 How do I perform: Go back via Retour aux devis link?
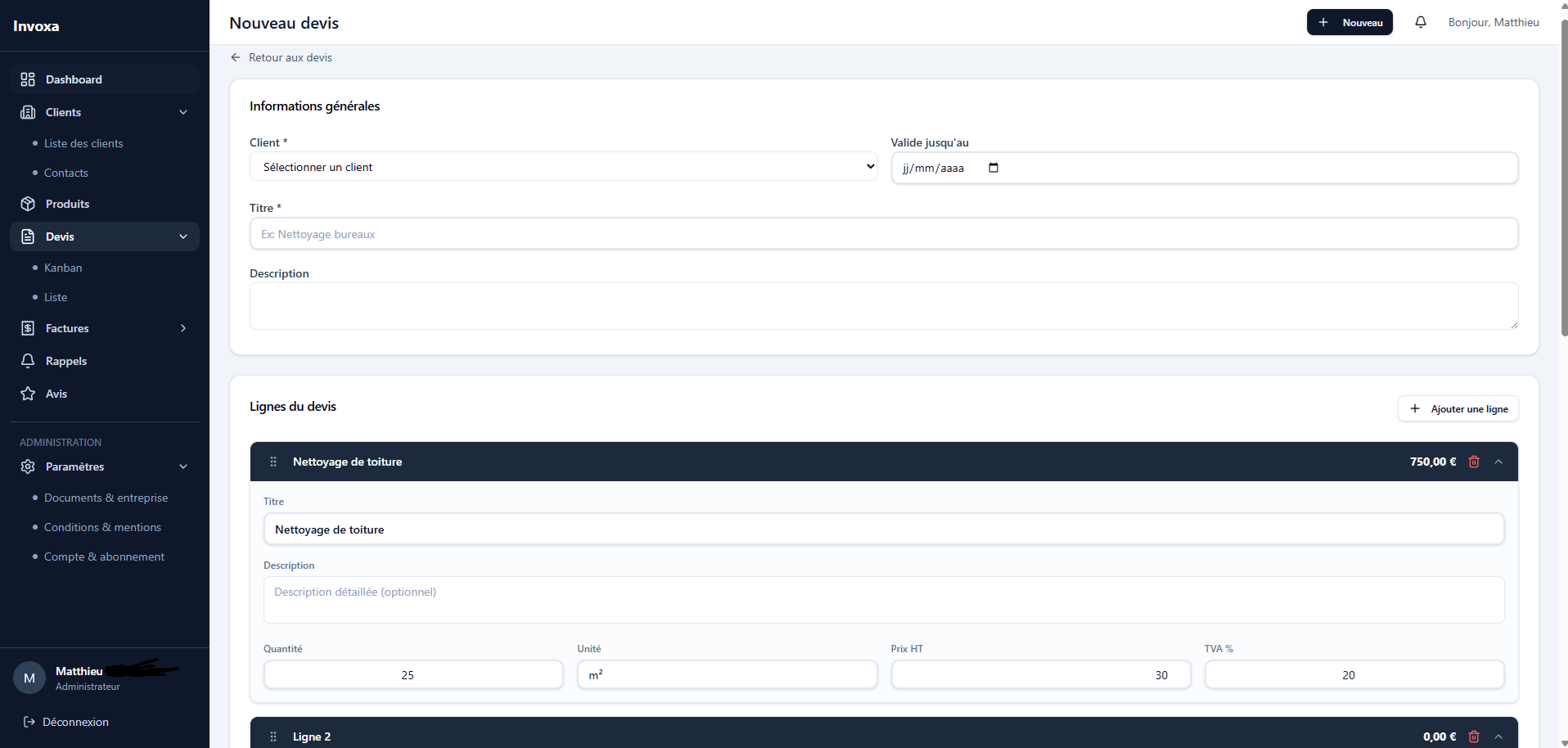pos(282,57)
